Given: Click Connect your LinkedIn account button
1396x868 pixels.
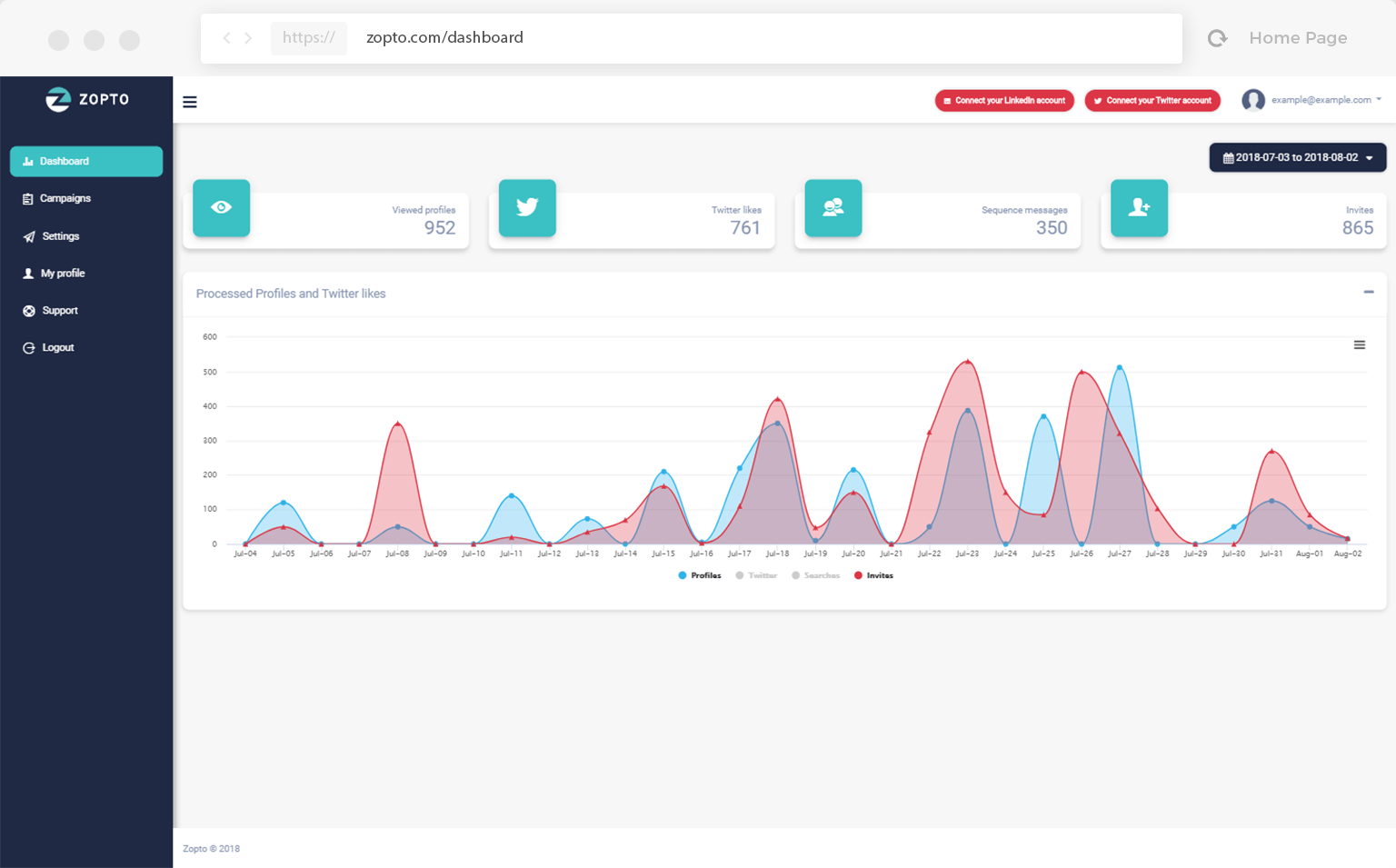Looking at the screenshot, I should tap(1004, 101).
